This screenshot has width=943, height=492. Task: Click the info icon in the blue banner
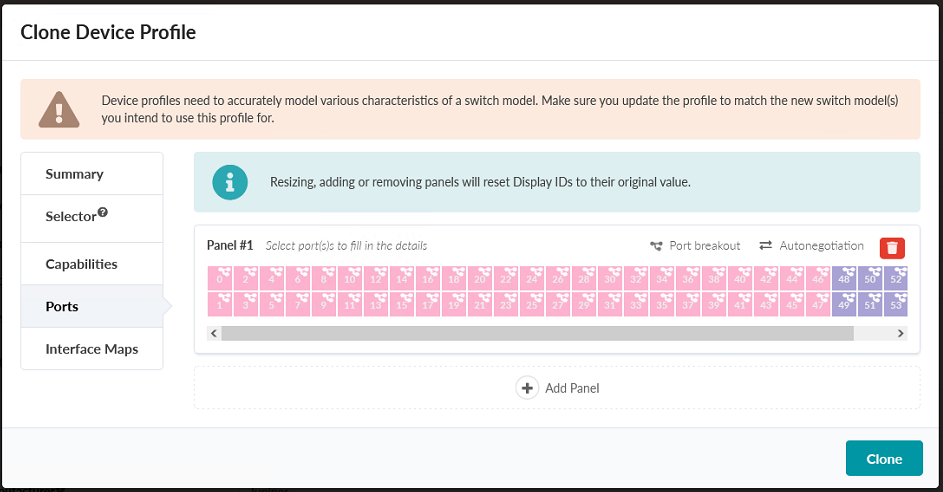(x=231, y=183)
